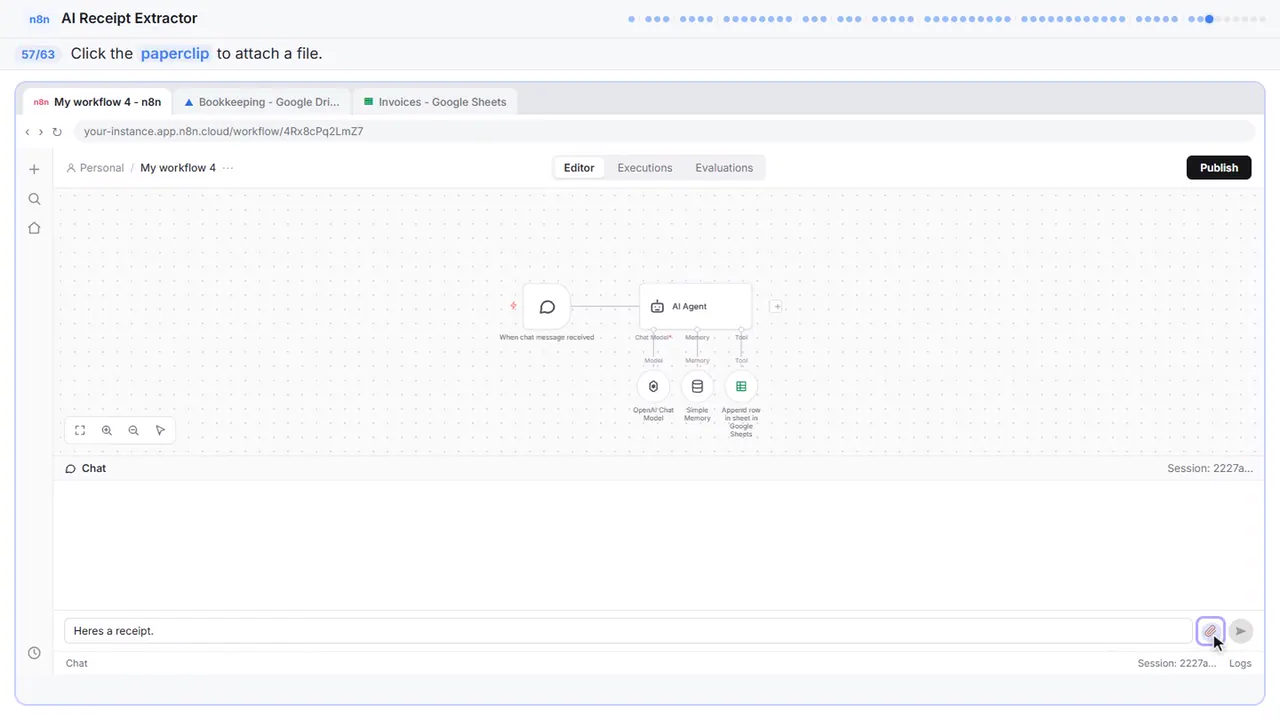Click the highlighted current step progress dot
The width and height of the screenshot is (1280, 720).
coord(1209,19)
